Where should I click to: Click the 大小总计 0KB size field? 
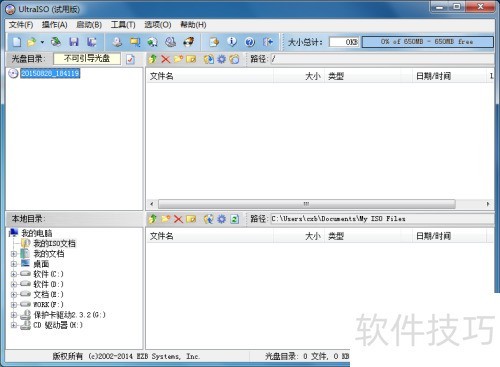tap(344, 42)
